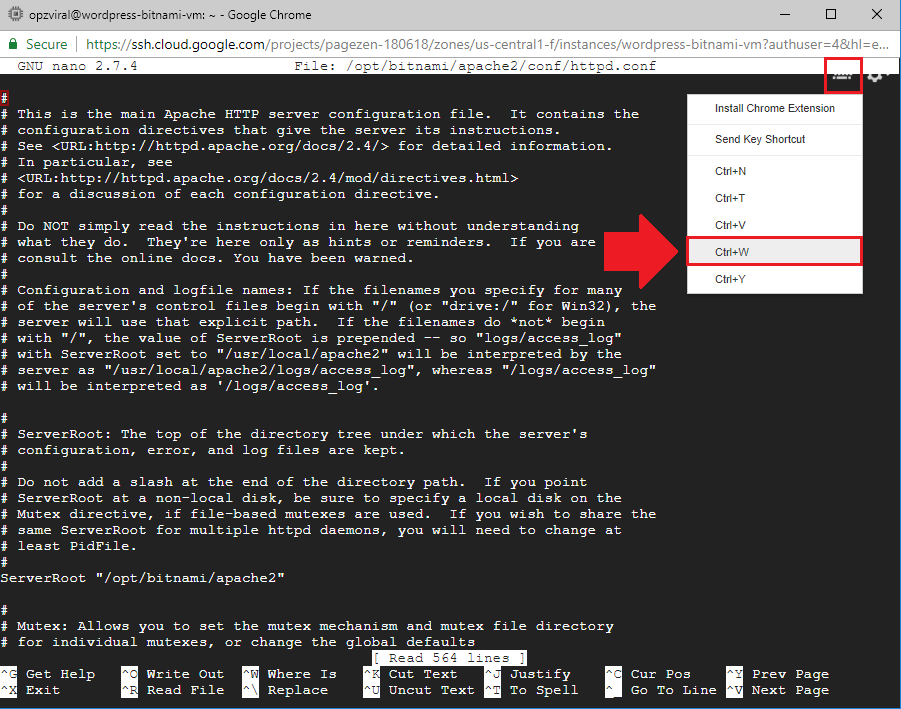The image size is (901, 709).
Task: Click the ^J Justify shortcut
Action: [x=527, y=674]
